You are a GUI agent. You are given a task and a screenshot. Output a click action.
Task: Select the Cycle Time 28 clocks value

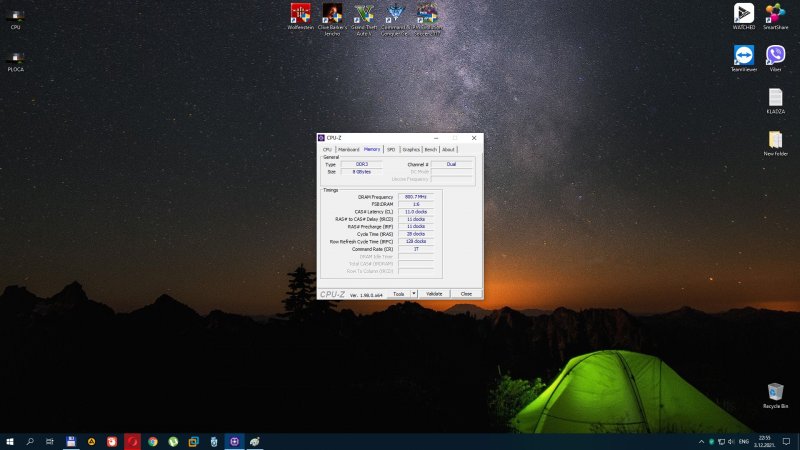(x=416, y=234)
